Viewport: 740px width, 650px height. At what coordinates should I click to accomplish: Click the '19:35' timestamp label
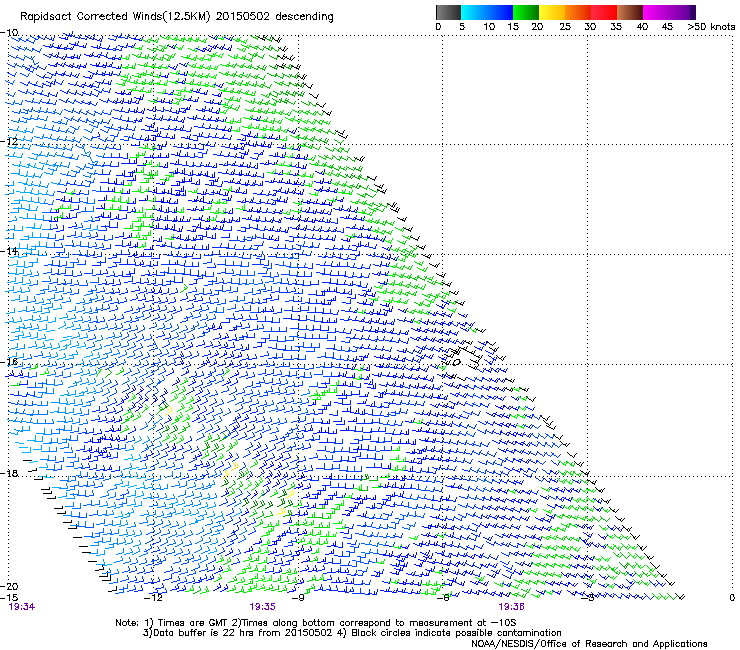coord(262,607)
